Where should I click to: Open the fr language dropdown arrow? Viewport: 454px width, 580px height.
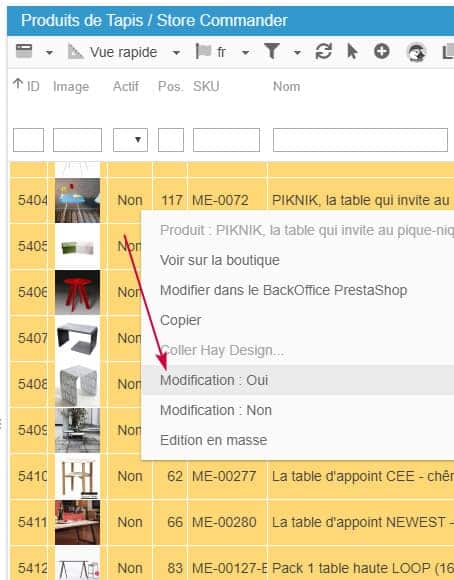(x=245, y=53)
